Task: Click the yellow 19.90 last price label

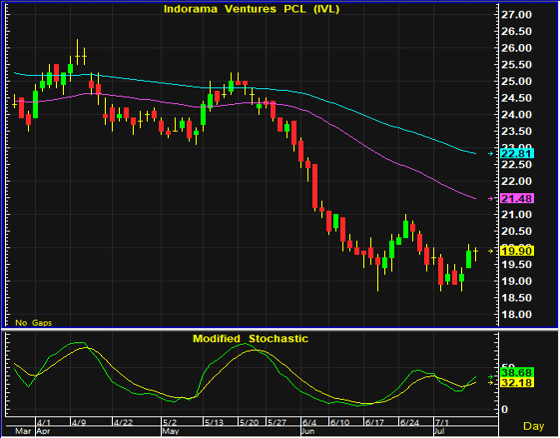Action: 517,251
